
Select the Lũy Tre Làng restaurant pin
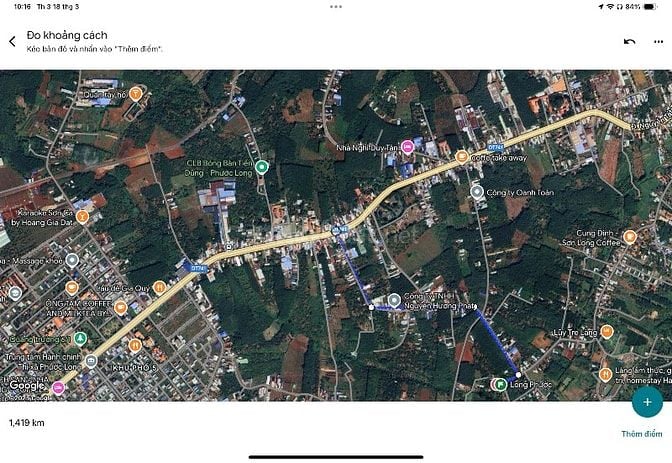point(606,331)
